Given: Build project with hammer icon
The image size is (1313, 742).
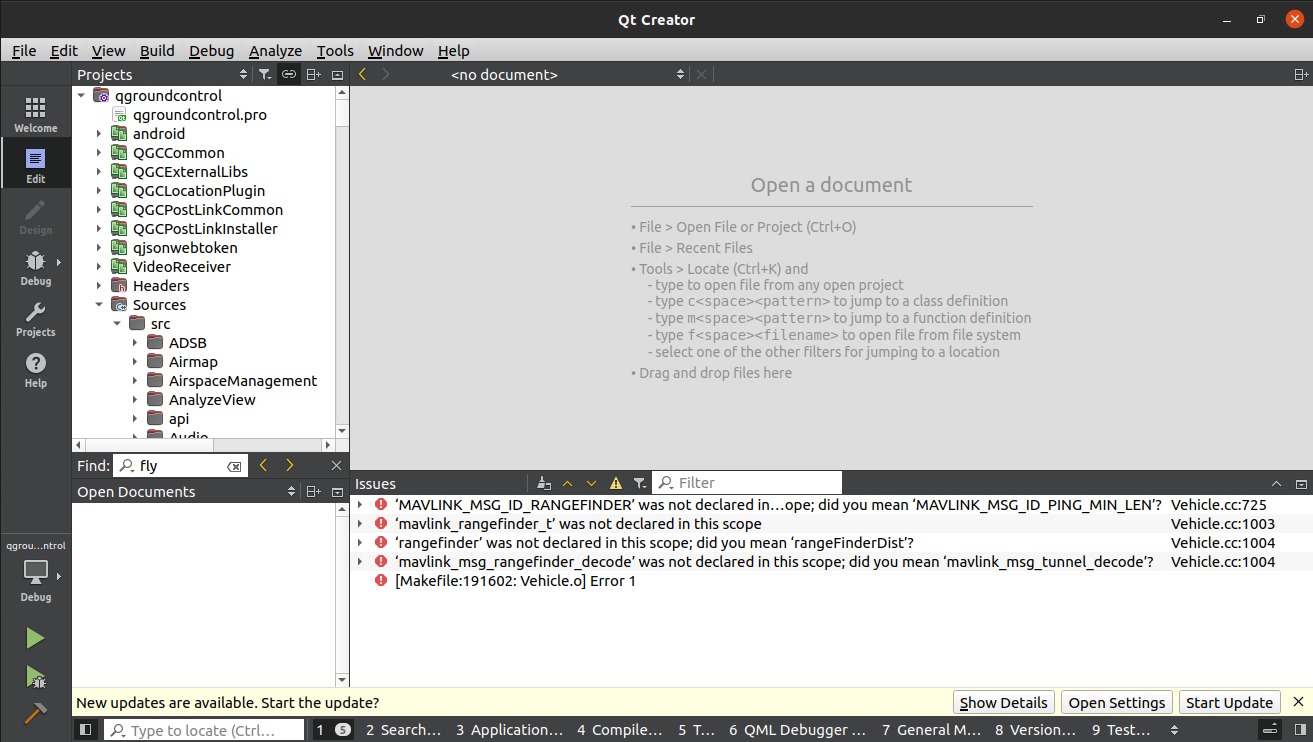Looking at the screenshot, I should click(35, 713).
